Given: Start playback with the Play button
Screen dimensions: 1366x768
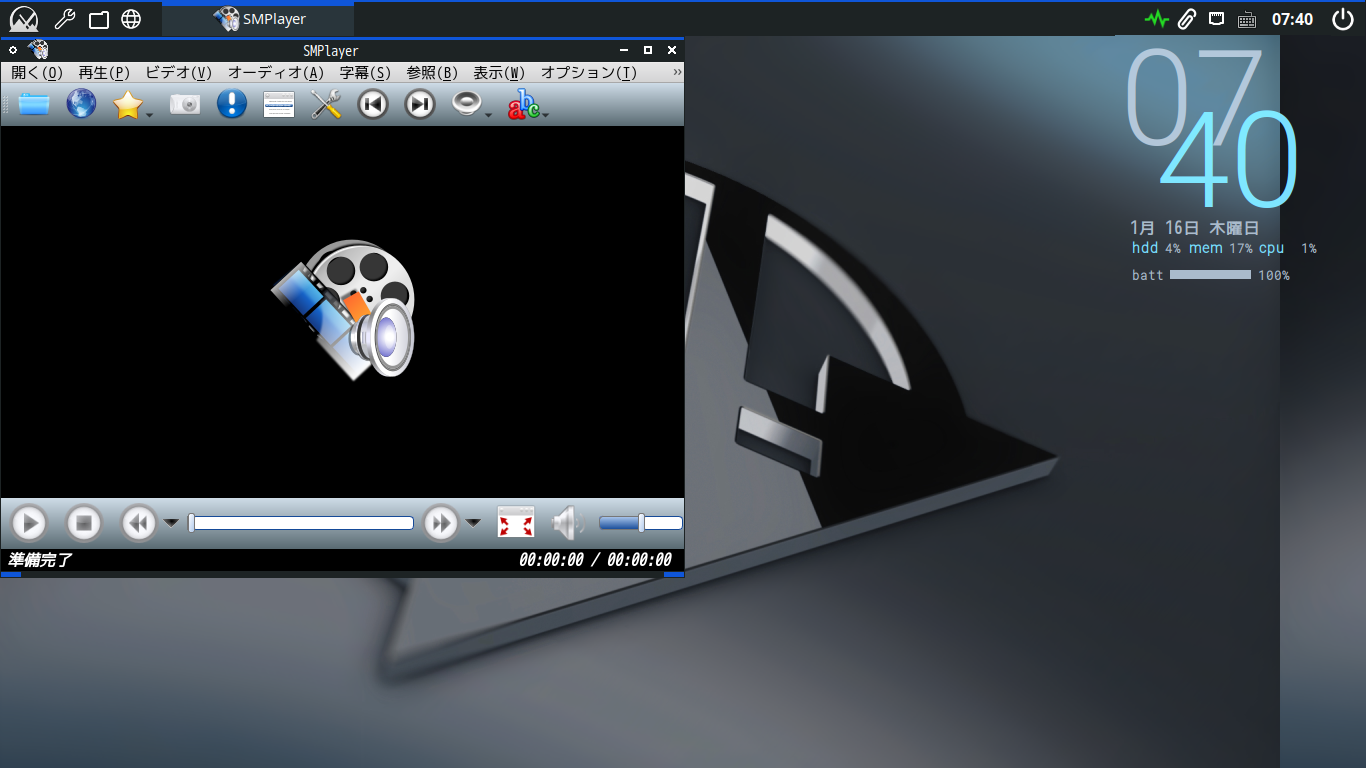Looking at the screenshot, I should [30, 523].
